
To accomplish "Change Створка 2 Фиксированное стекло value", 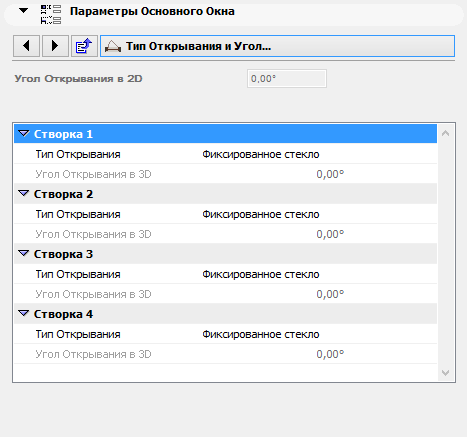I will 261,214.
